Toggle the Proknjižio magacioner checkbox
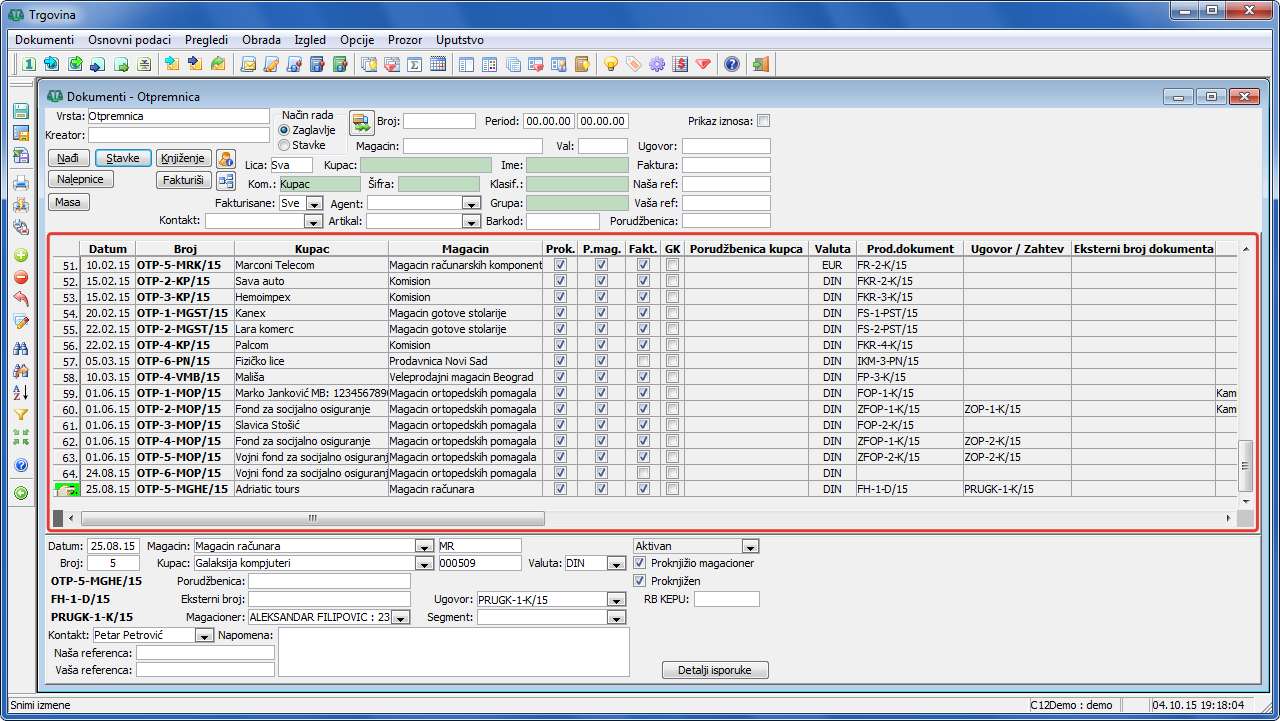 tap(640, 563)
